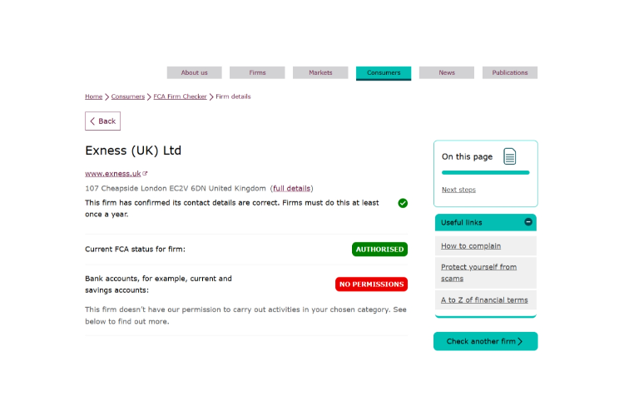Open A to Z of financial terms
The width and height of the screenshot is (624, 416).
point(484,300)
